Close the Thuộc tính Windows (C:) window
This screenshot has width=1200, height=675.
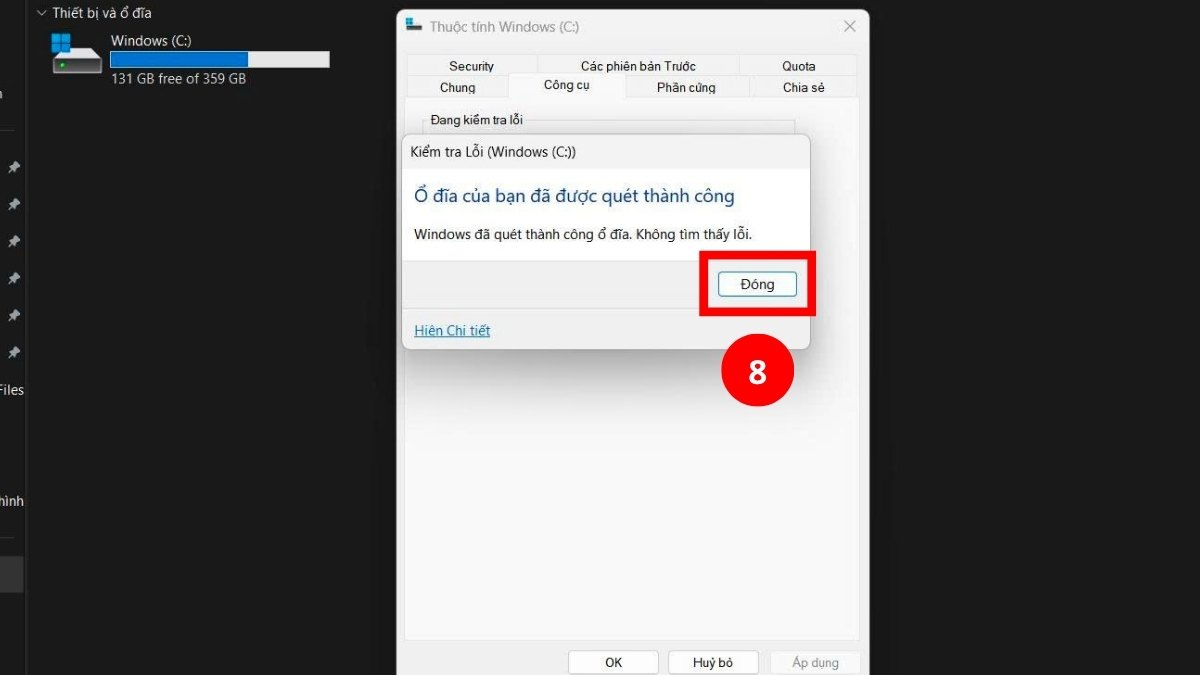coord(849,27)
